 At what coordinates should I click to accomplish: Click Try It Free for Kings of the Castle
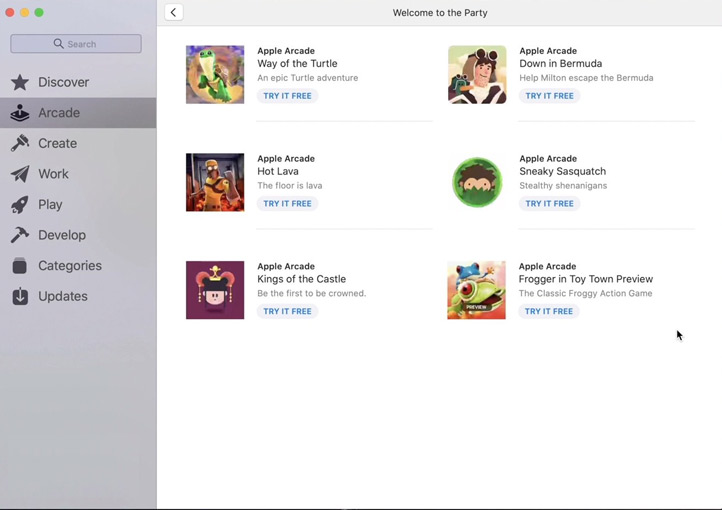287,312
